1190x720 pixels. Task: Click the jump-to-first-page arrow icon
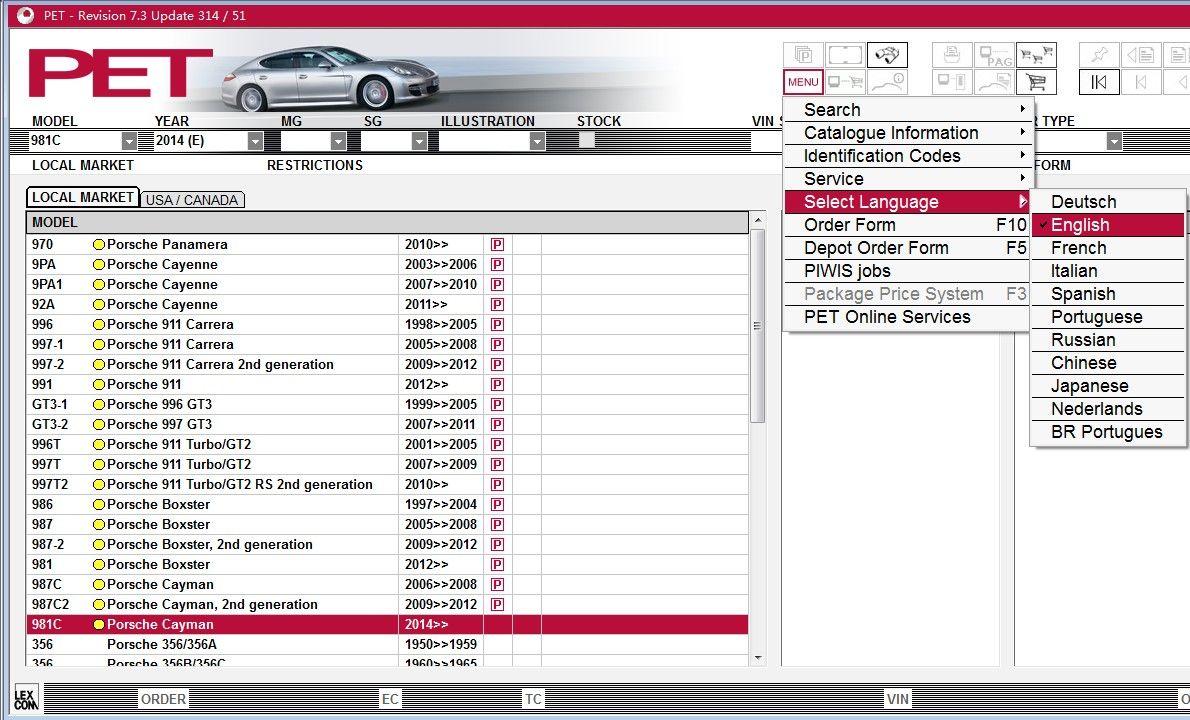click(1098, 82)
